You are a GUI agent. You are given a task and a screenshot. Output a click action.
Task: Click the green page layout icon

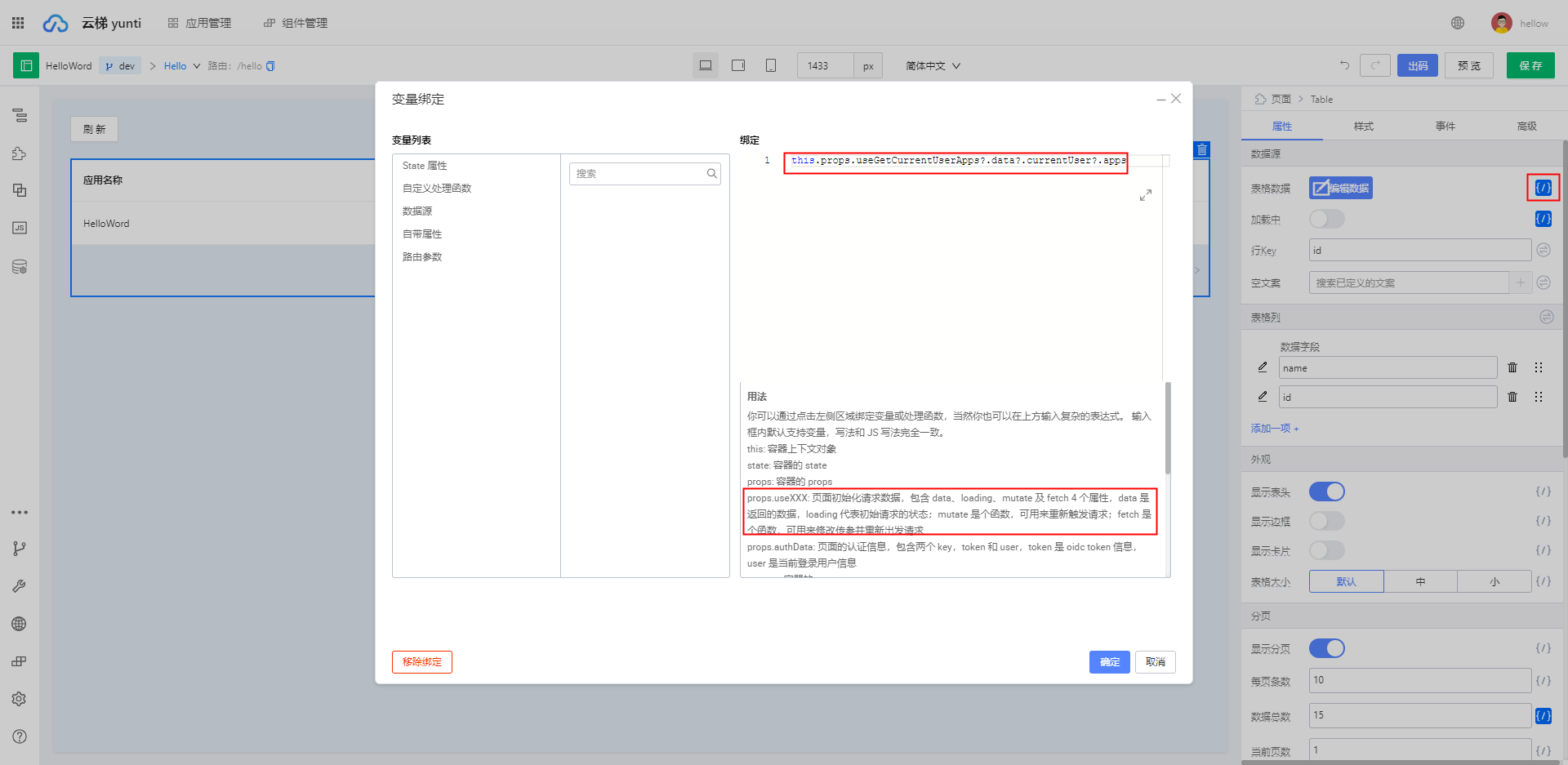(x=26, y=65)
